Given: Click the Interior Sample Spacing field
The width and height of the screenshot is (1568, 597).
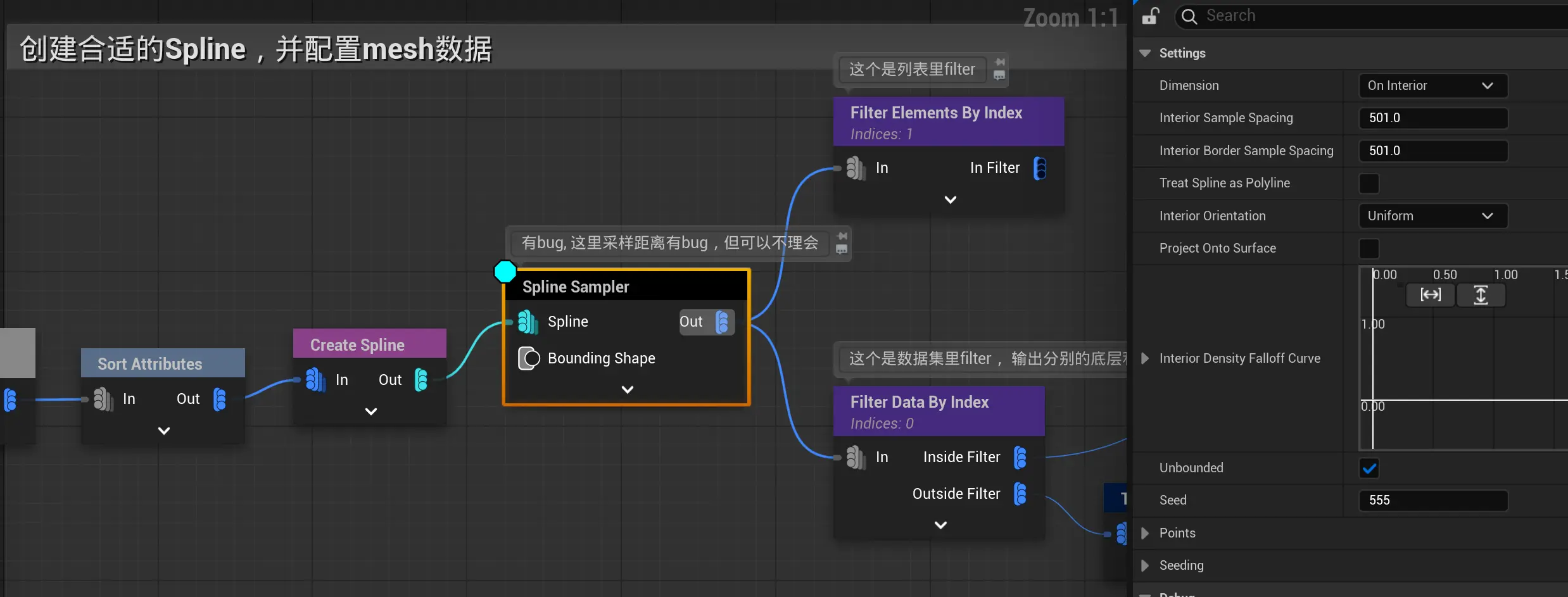Looking at the screenshot, I should (x=1432, y=118).
